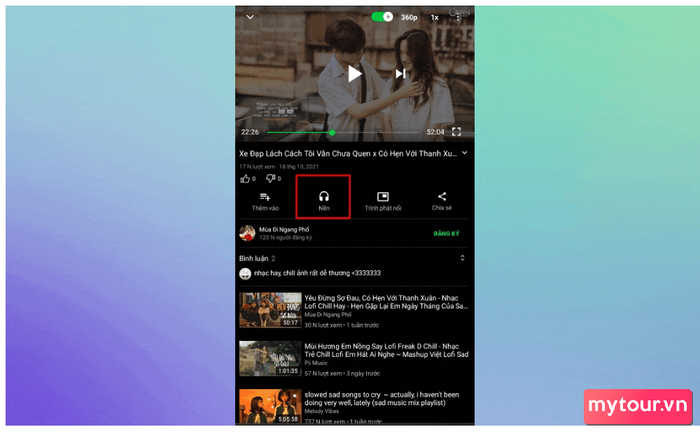
Task: Enter fullscreen mode
Action: pos(456,132)
